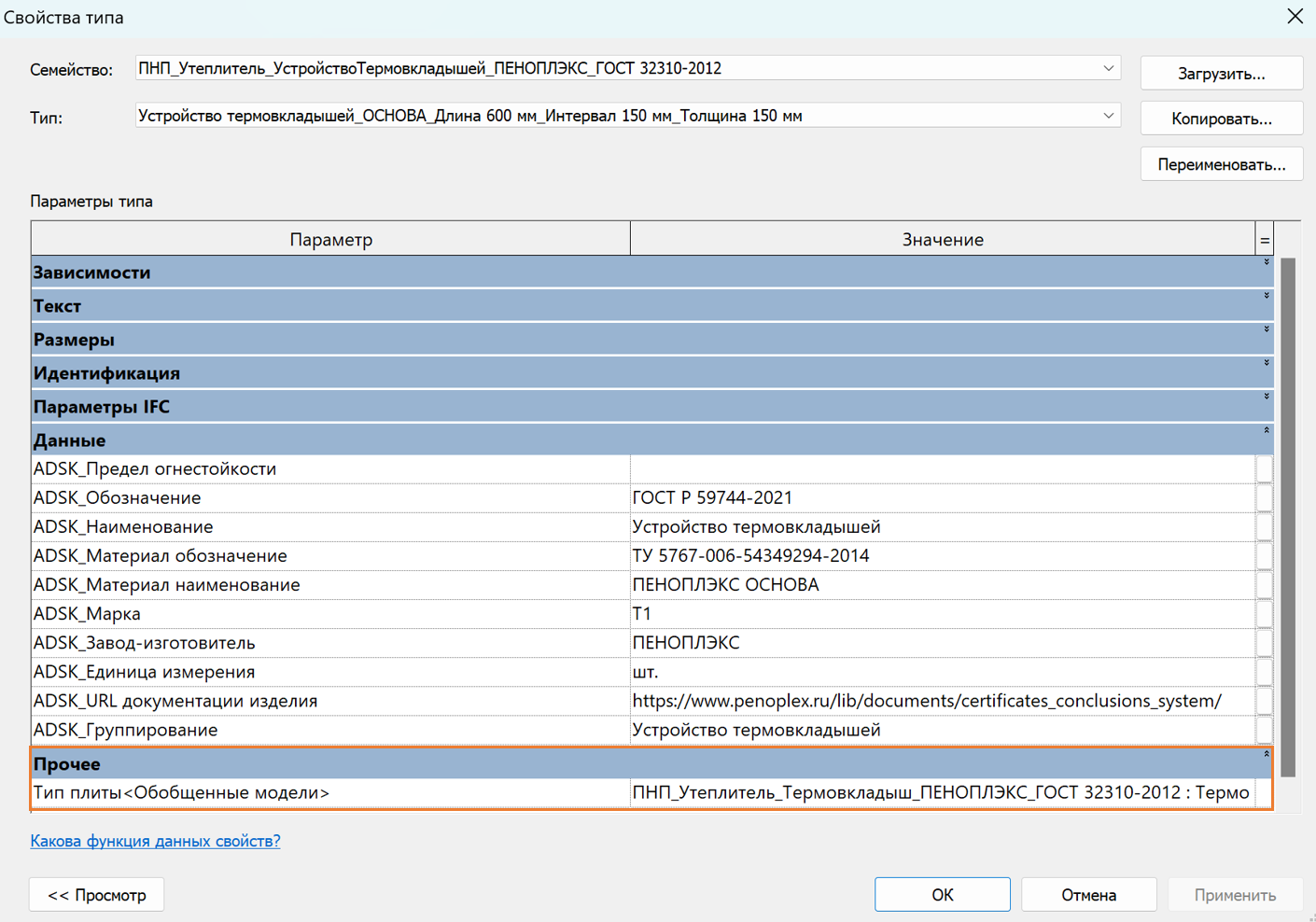Click the associate button for ADSK_Наименование
Viewport: 1316px width, 922px height.
[1265, 526]
